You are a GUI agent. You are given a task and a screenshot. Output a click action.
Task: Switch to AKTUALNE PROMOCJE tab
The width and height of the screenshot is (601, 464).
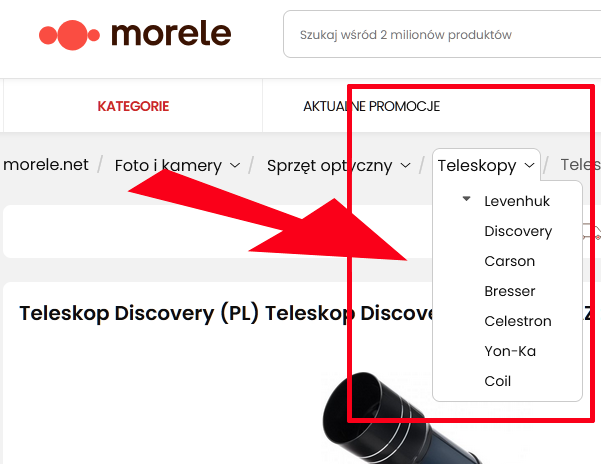371,106
